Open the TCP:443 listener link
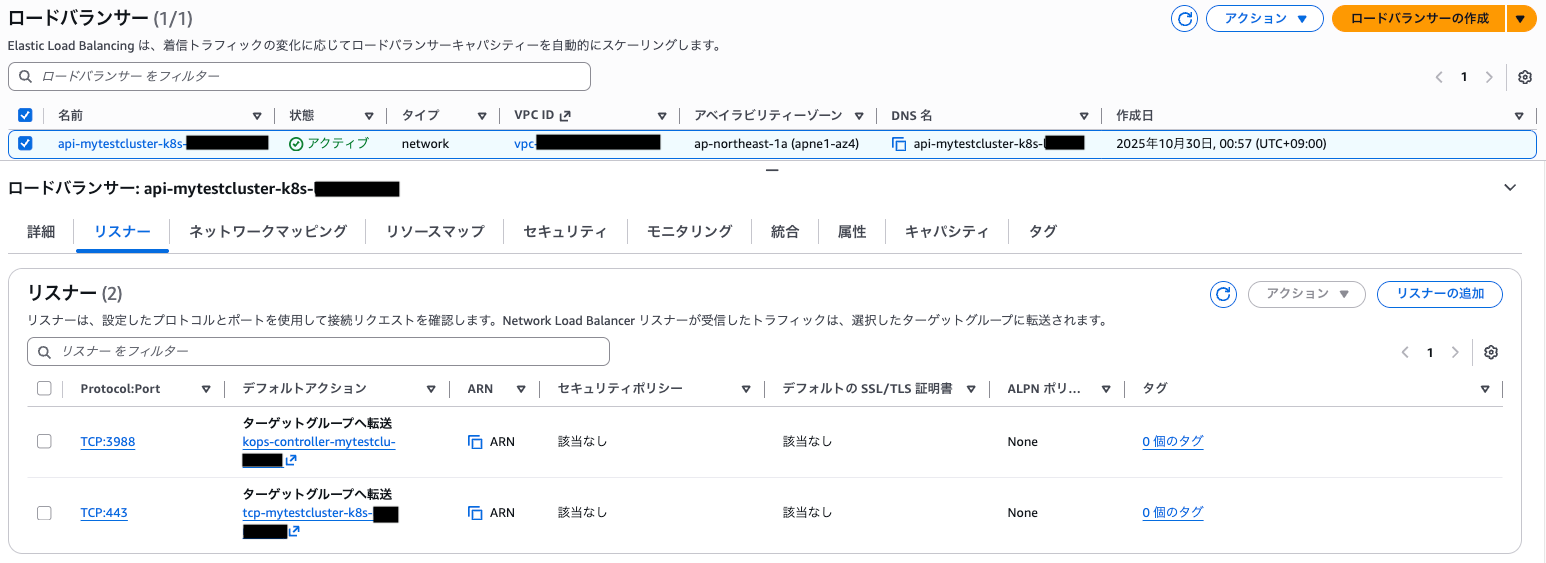This screenshot has height=563, width=1546. [104, 513]
